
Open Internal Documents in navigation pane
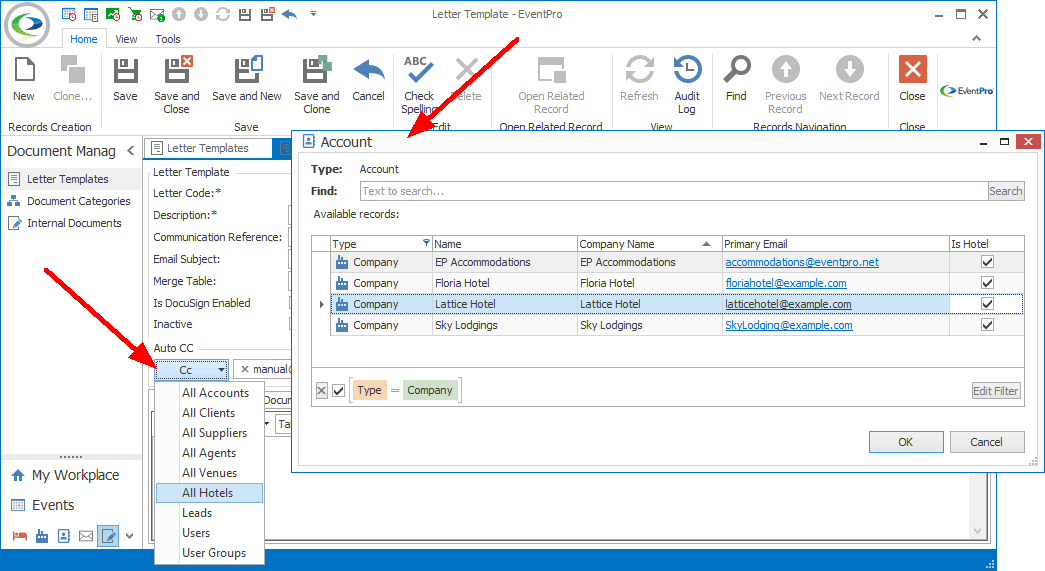[74, 223]
